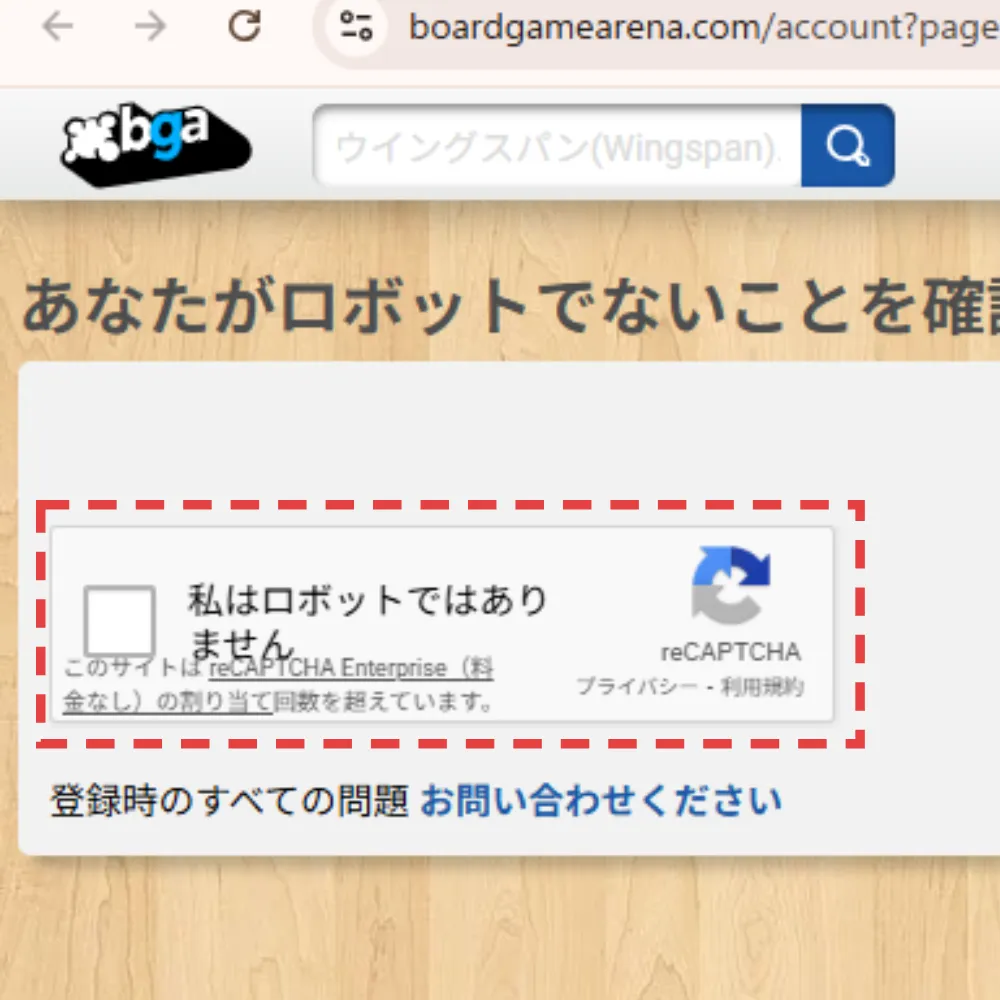Viewport: 1000px width, 1000px height.
Task: Reload the page with the refresh icon
Action: 243,27
